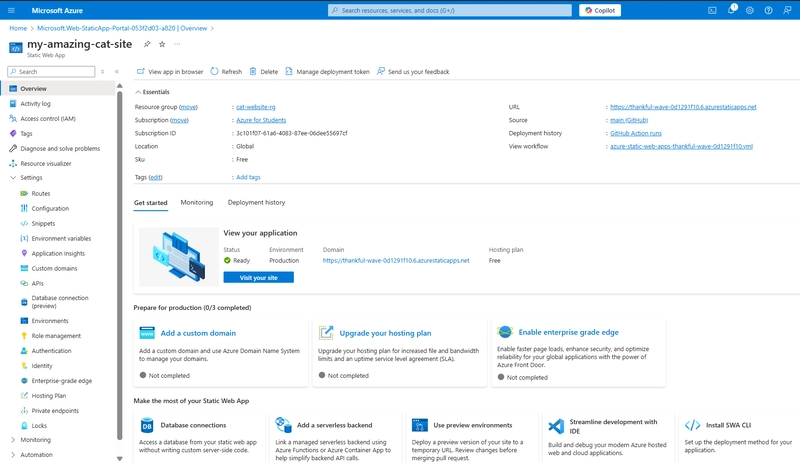Open the header feedback person icon

[787, 10]
